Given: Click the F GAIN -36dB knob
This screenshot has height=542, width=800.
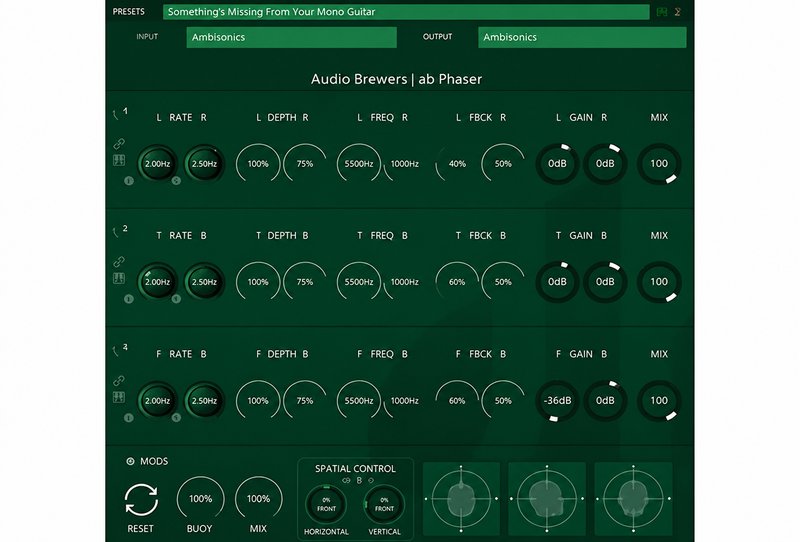Looking at the screenshot, I should tap(557, 401).
